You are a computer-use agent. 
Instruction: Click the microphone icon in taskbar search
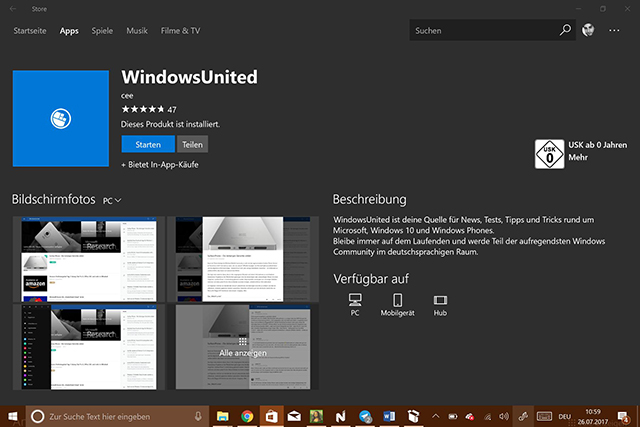click(198, 416)
